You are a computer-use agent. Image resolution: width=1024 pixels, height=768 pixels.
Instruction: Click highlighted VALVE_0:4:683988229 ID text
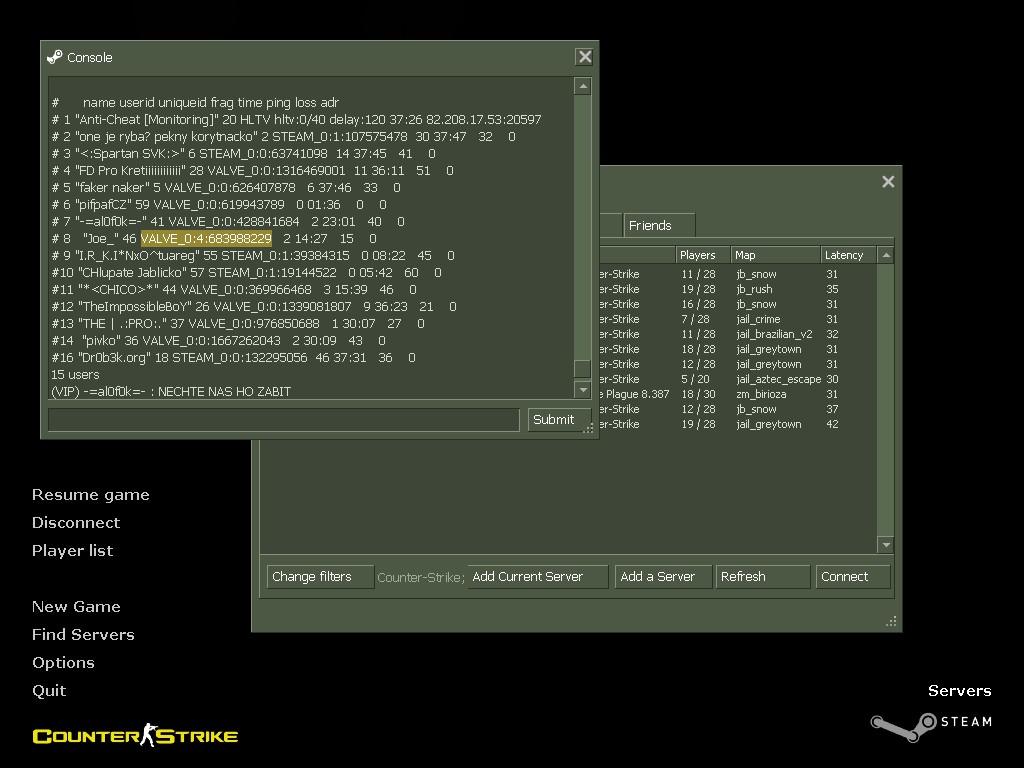[x=206, y=238]
